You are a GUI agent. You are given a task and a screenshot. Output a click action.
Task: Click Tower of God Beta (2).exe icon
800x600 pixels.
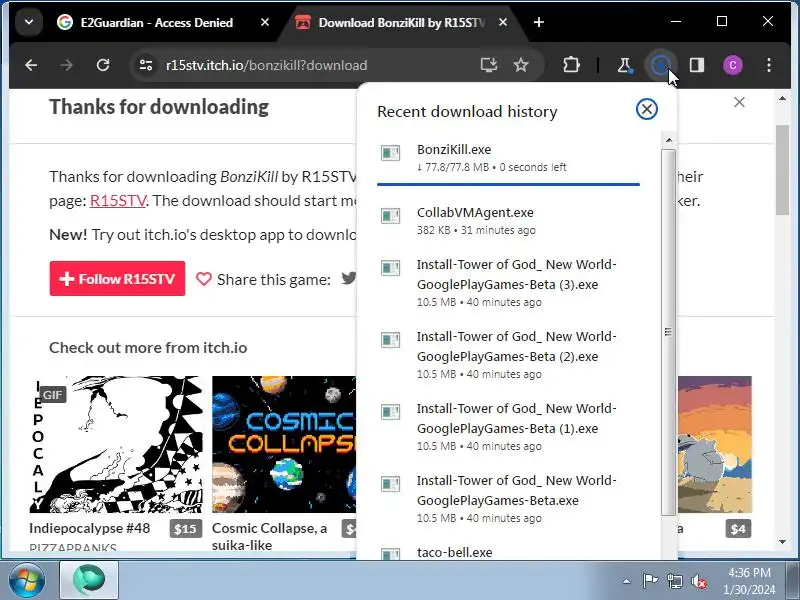[x=391, y=339]
